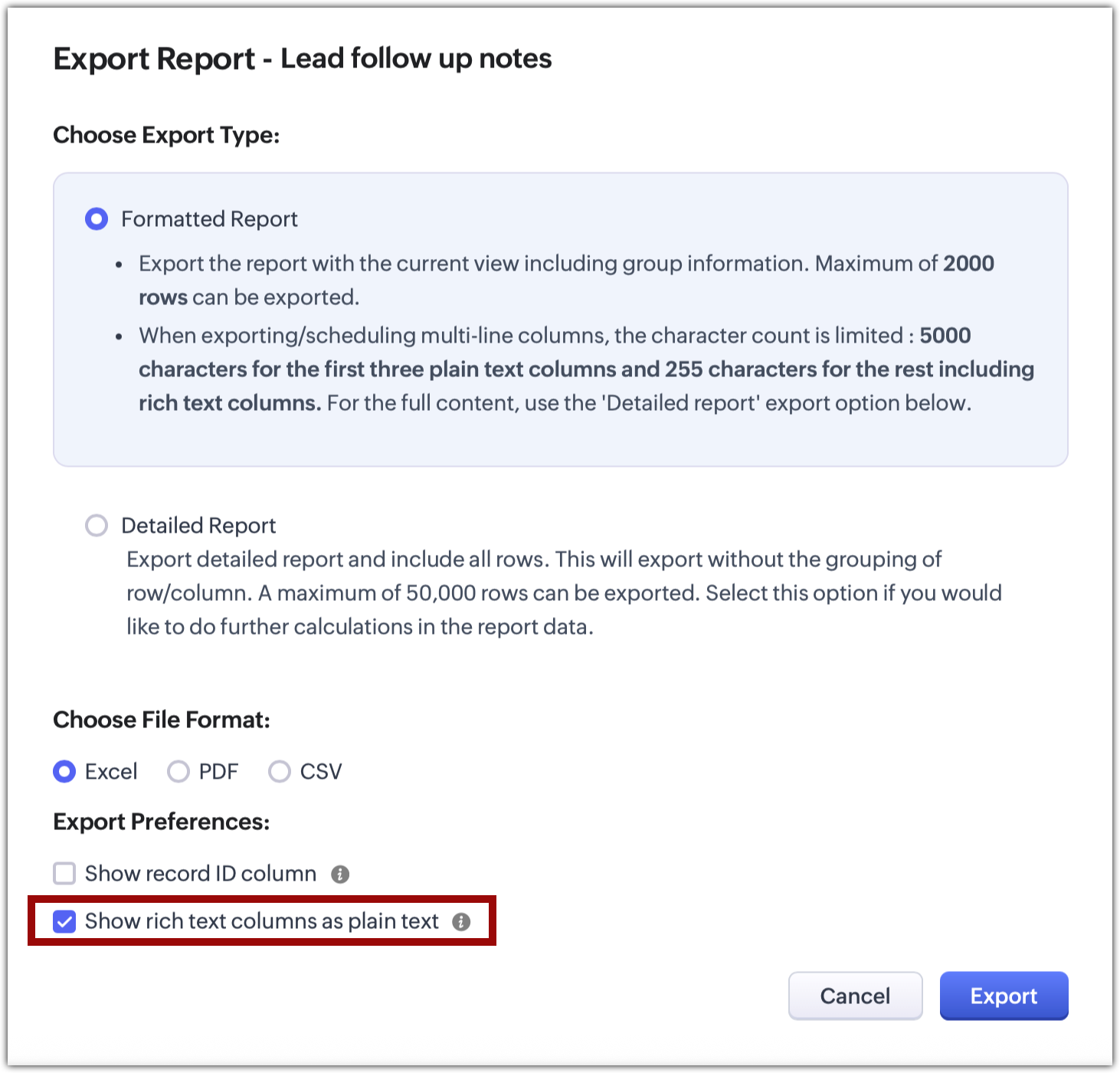Enable the Show record ID column checkbox
Viewport: 1120px width, 1073px height.
click(x=64, y=874)
